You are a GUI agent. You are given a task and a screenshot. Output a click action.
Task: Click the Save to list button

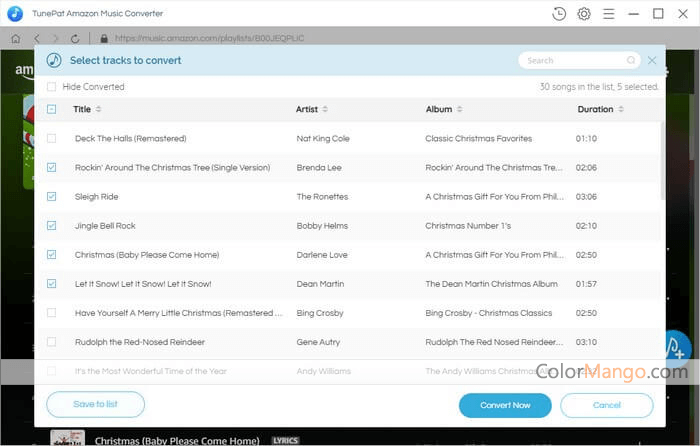[x=96, y=404]
